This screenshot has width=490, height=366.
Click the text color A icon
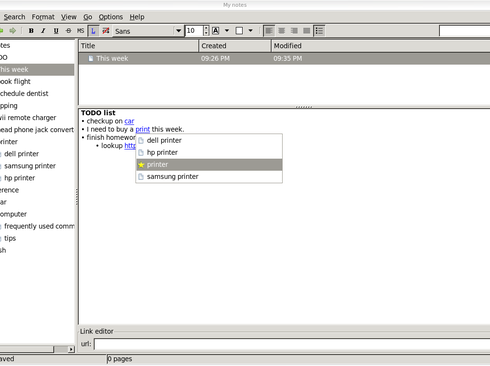216,31
